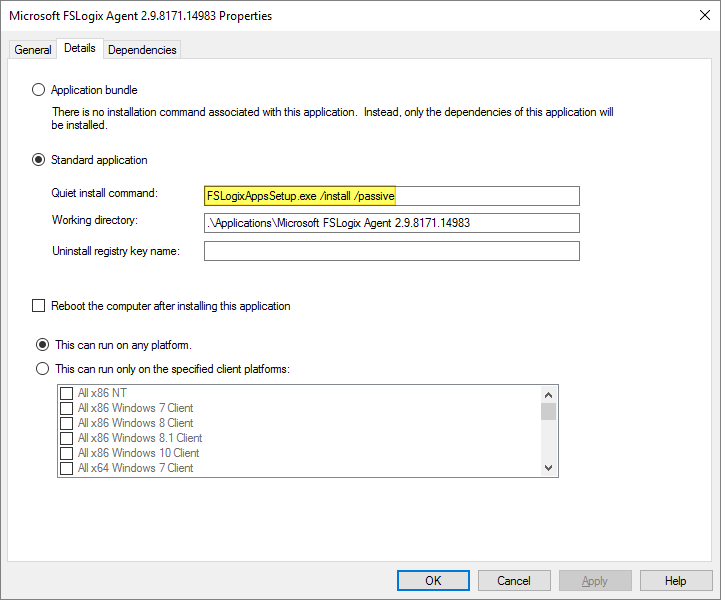Select 'only on the specified client platforms'
The image size is (721, 600).
tap(42, 369)
